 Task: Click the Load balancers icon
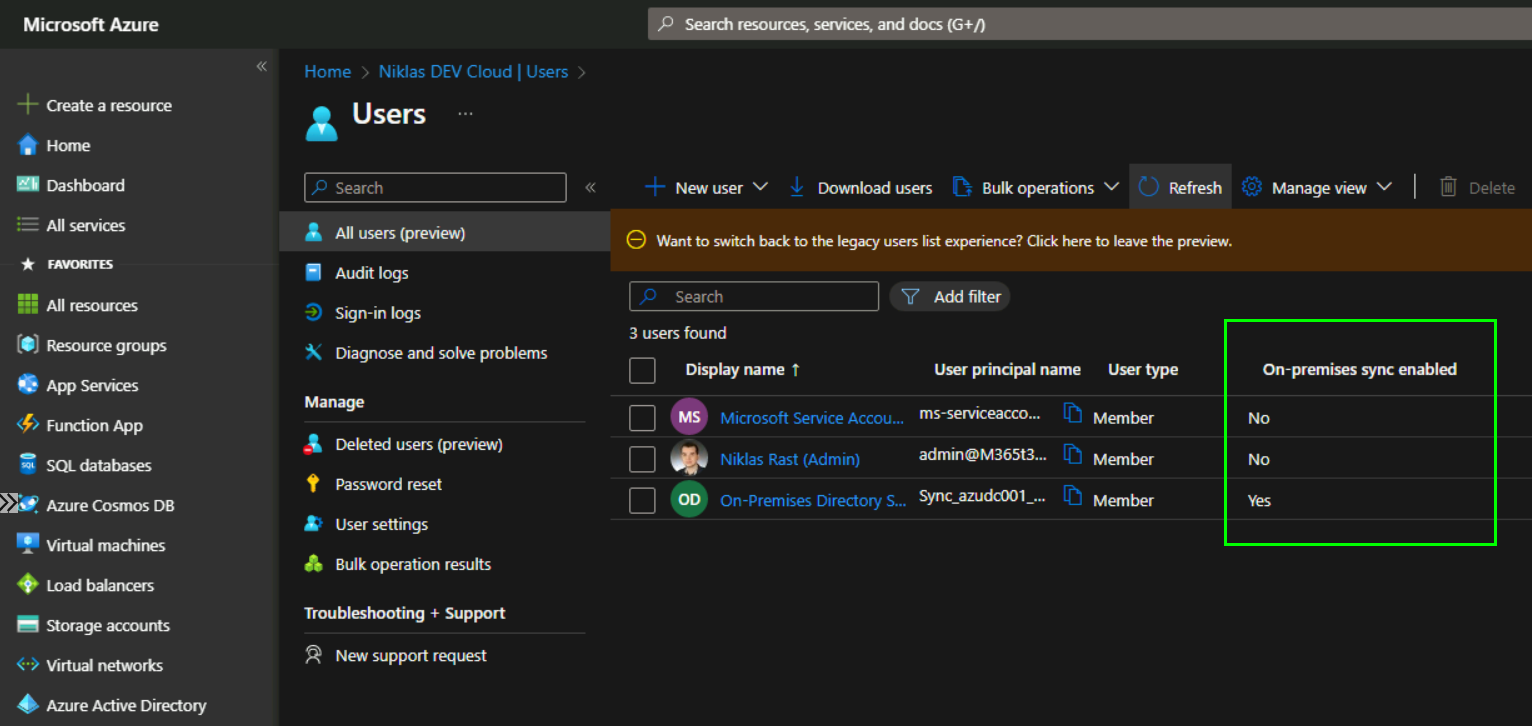coord(28,585)
